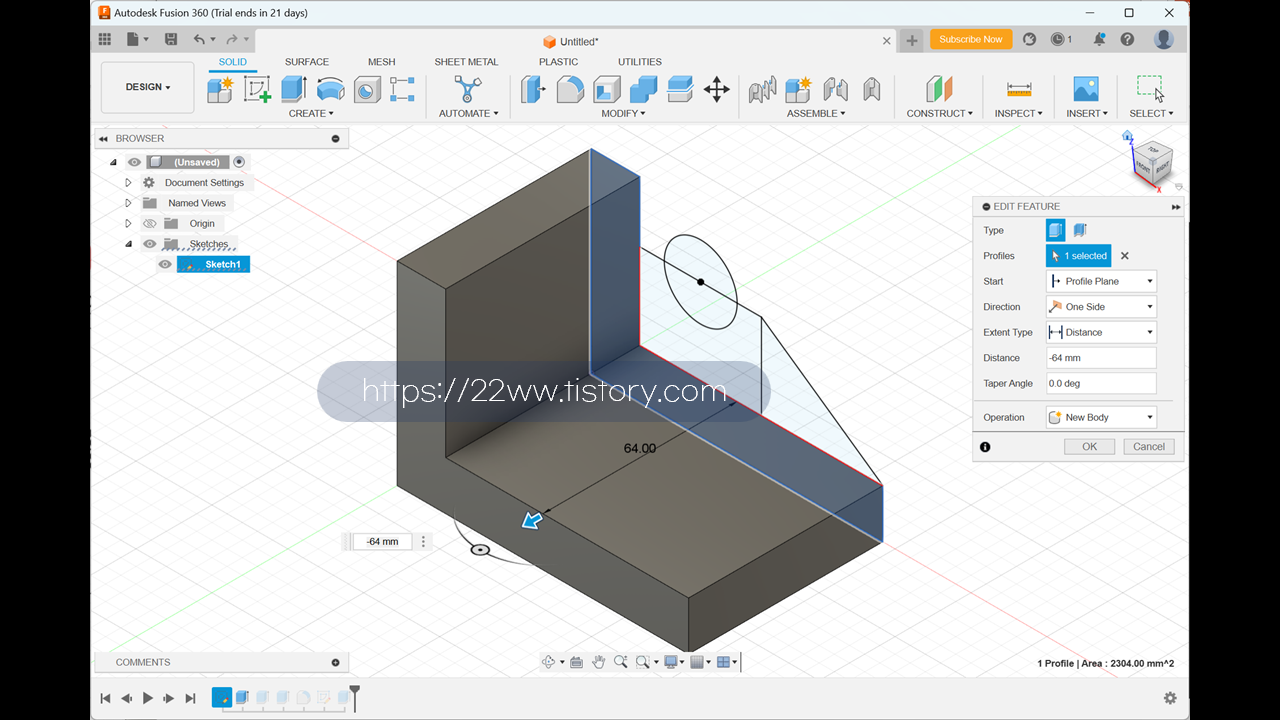Click the Offset Plane icon in Construct
The width and height of the screenshot is (1280, 720).
point(939,89)
